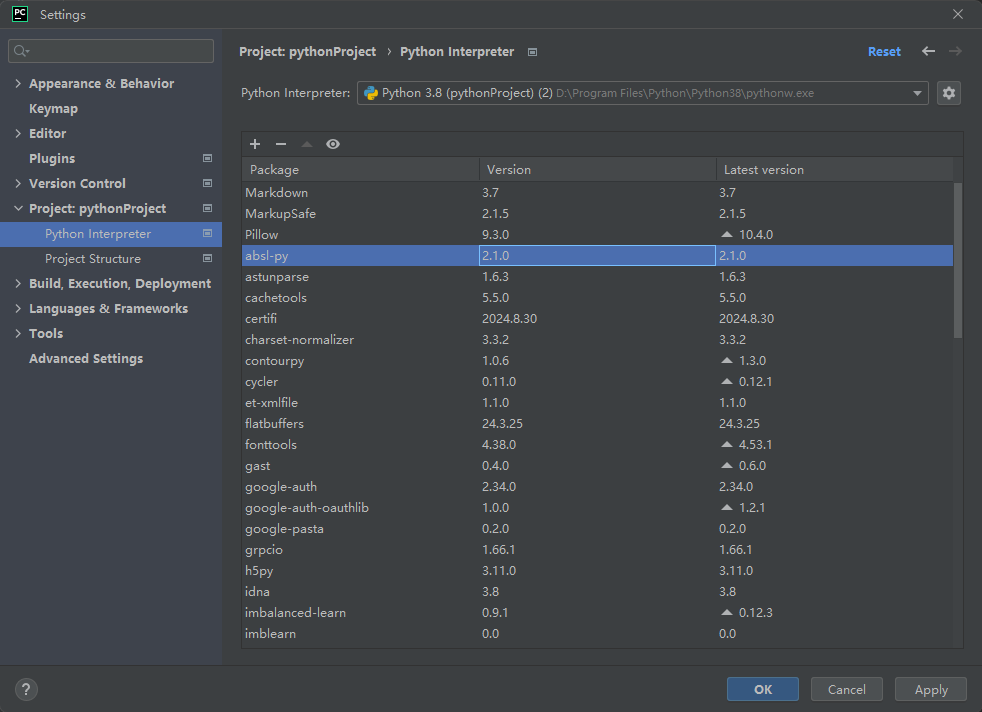Image resolution: width=982 pixels, height=712 pixels.
Task: Click project-level icon in Project: pythonProject row
Action: (207, 209)
